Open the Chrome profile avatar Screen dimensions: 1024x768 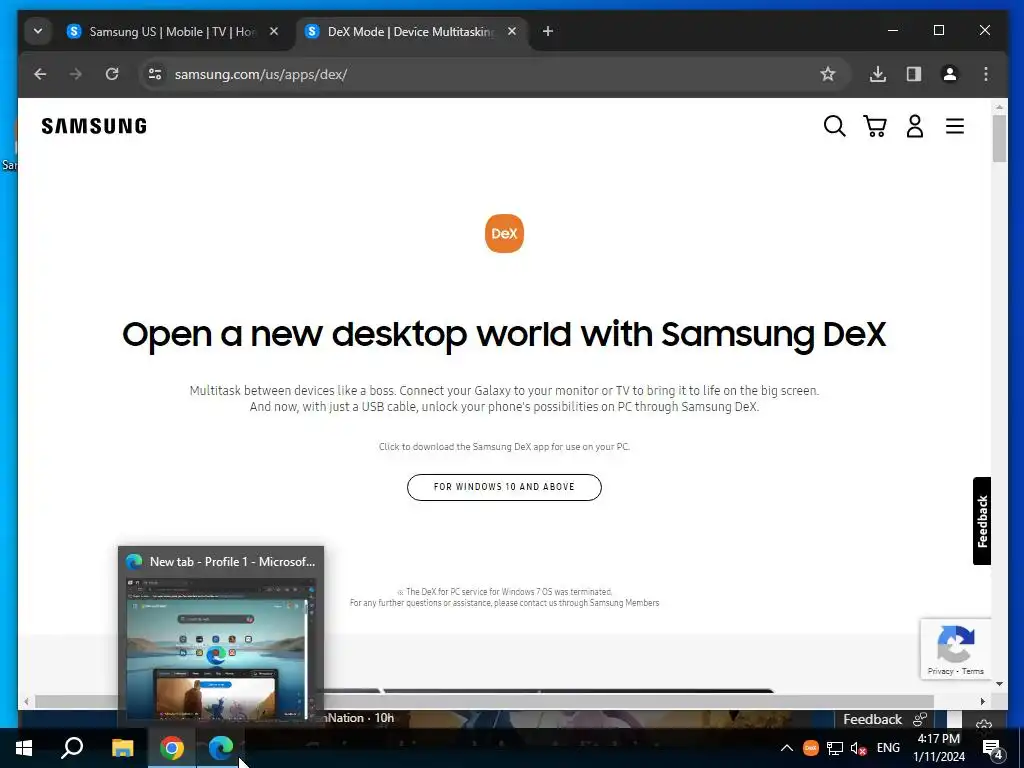coord(950,74)
